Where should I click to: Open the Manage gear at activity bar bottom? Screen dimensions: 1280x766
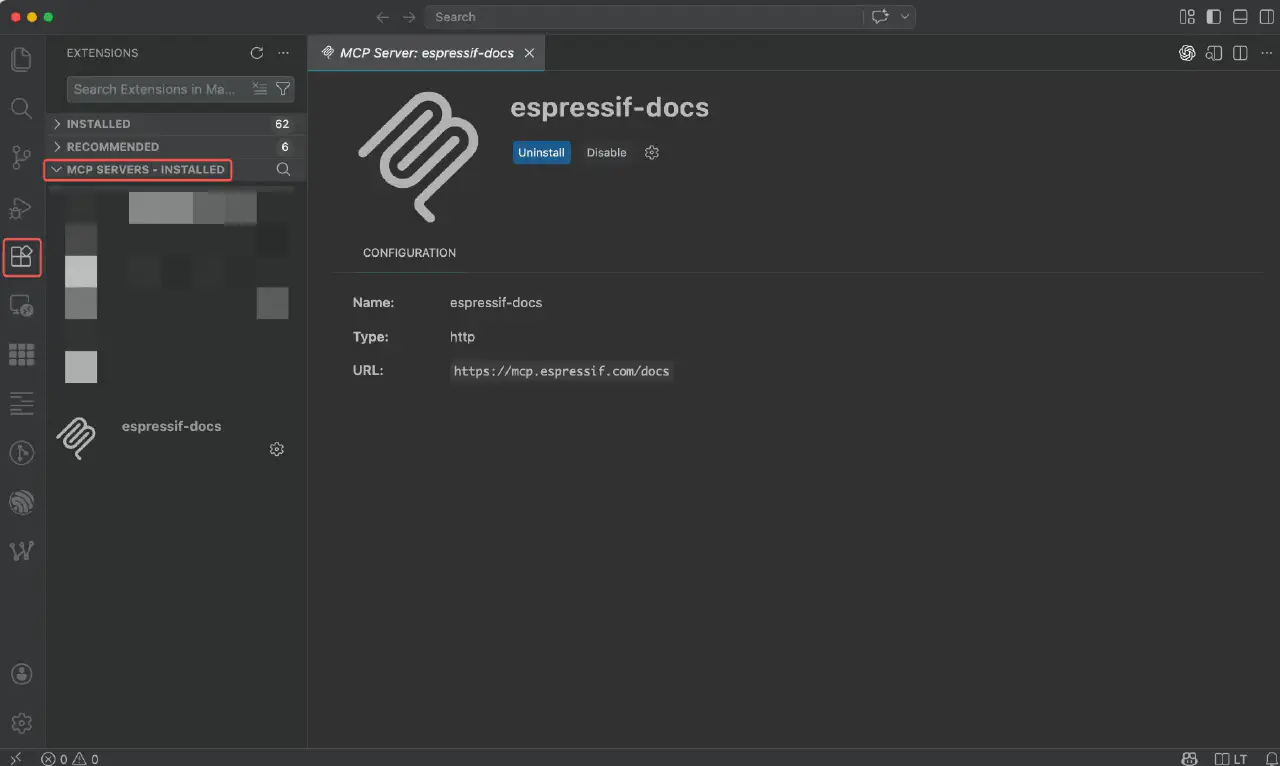click(x=21, y=722)
